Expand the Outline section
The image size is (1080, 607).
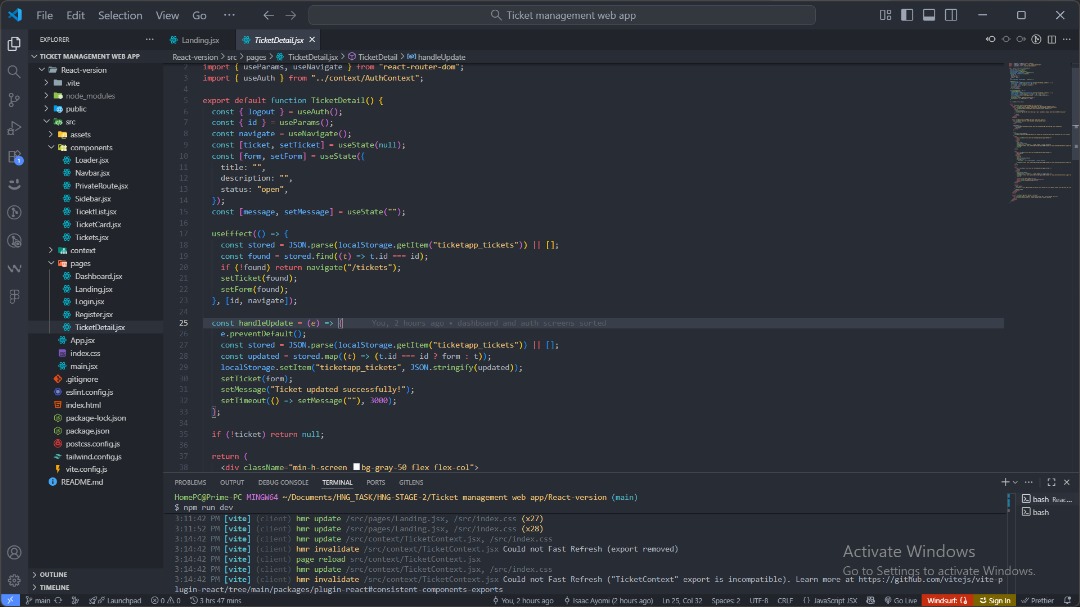click(53, 575)
